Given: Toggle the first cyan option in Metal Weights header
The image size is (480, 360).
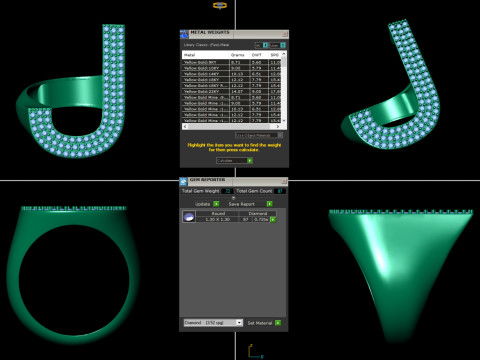Looking at the screenshot, I should tap(265, 45).
